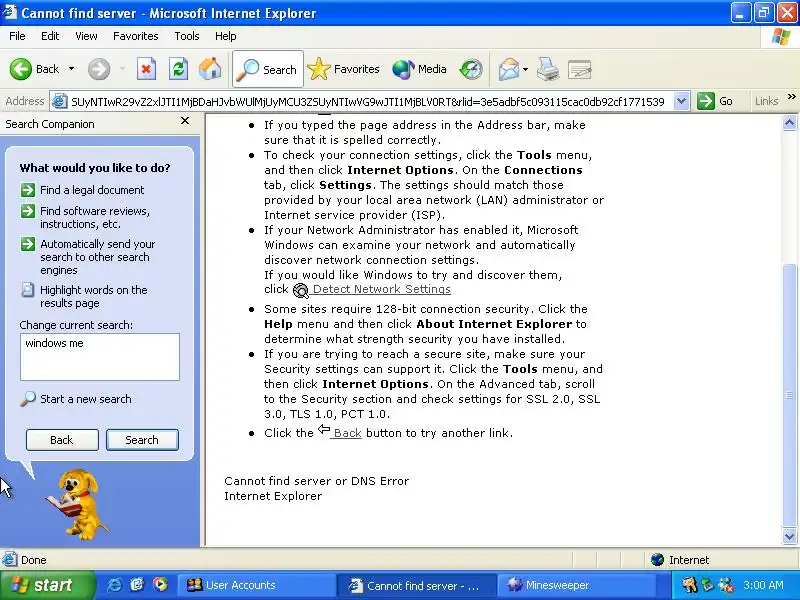Click the scrollbar down arrow
This screenshot has width=800, height=600.
[789, 536]
